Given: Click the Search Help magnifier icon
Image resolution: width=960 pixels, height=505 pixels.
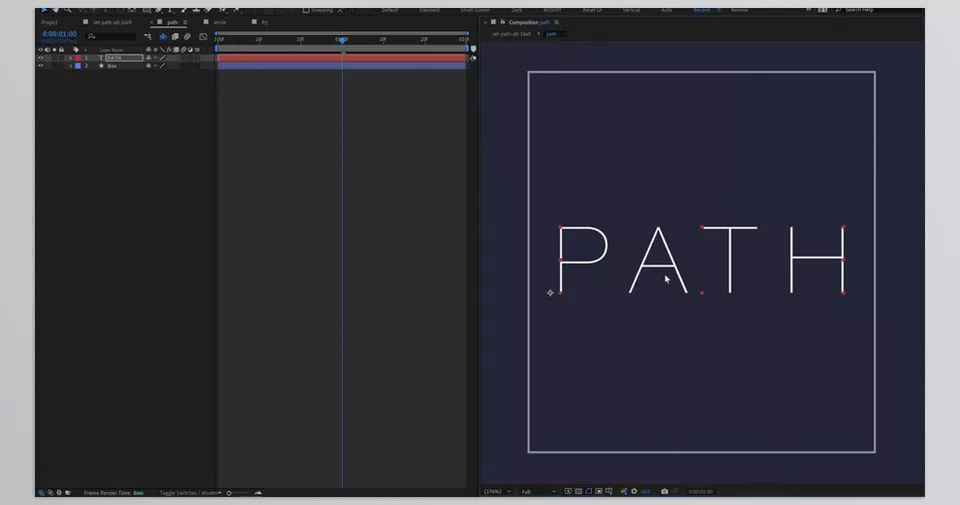Looking at the screenshot, I should tap(838, 10).
